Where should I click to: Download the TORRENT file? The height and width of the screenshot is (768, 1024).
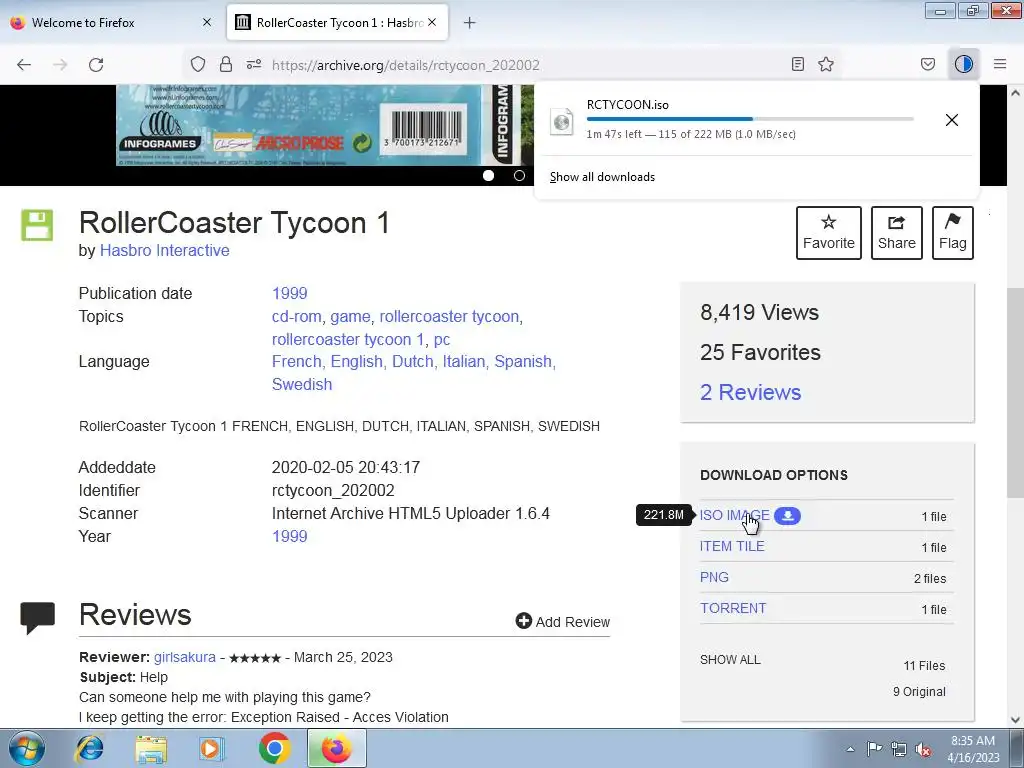[x=733, y=609]
